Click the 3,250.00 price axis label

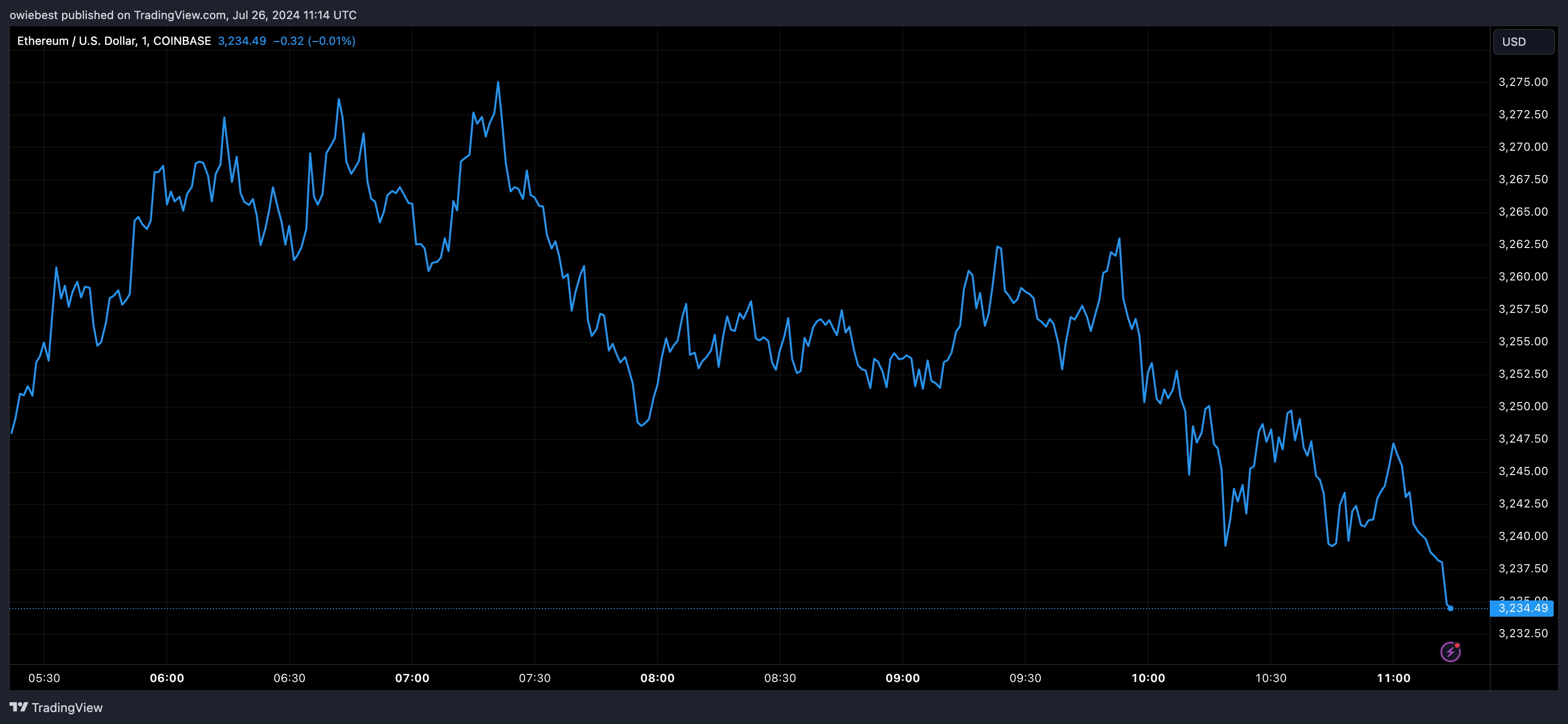point(1523,406)
